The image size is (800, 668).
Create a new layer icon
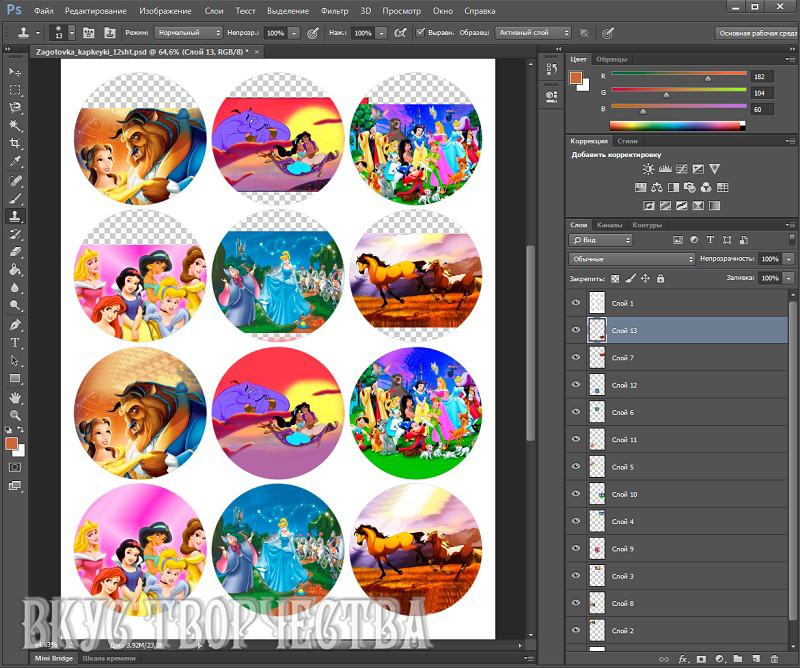756,659
